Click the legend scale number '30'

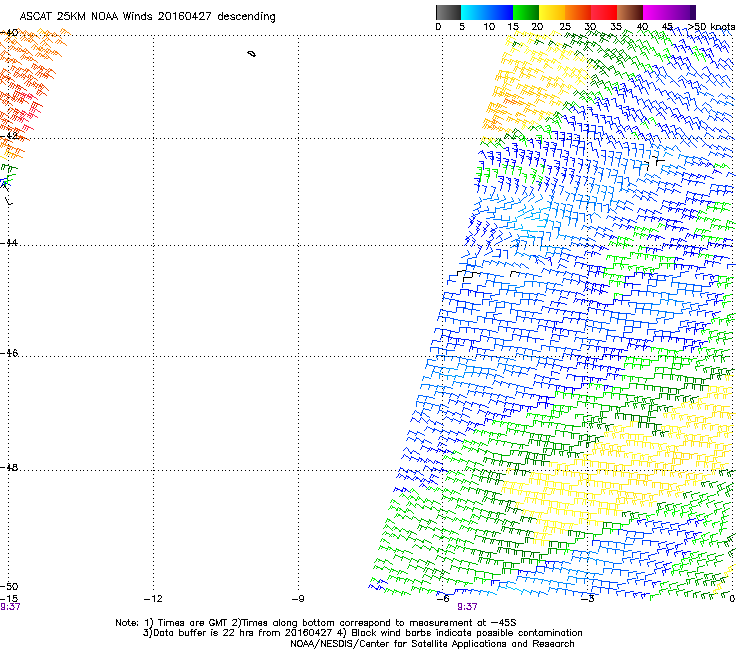pos(590,27)
